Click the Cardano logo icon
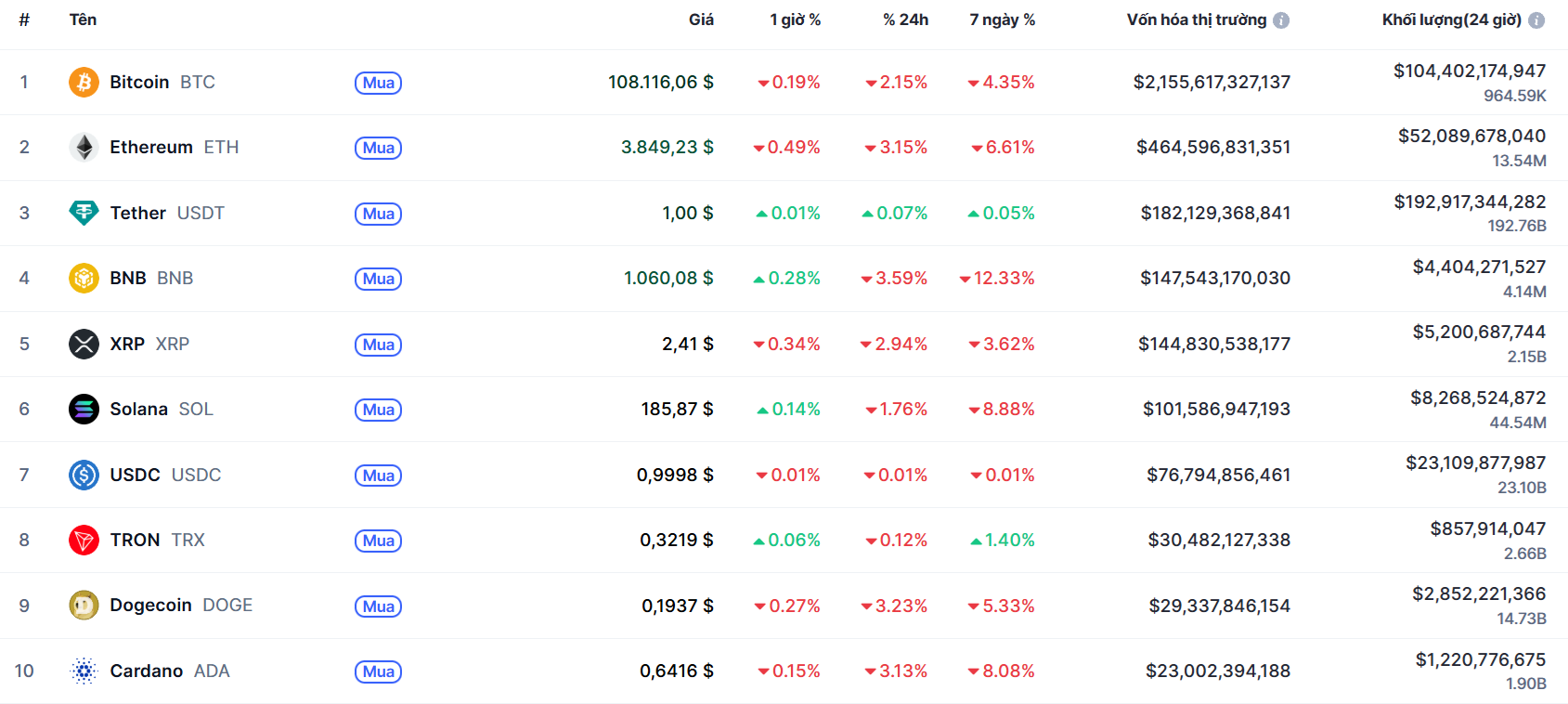Screen dimensions: 1568x704 point(84,671)
